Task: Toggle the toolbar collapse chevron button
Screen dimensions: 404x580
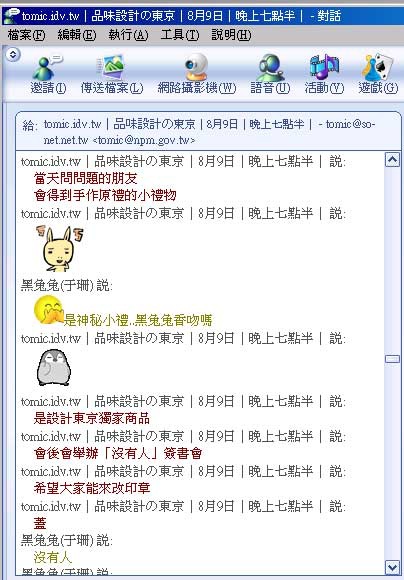Action: point(13,54)
